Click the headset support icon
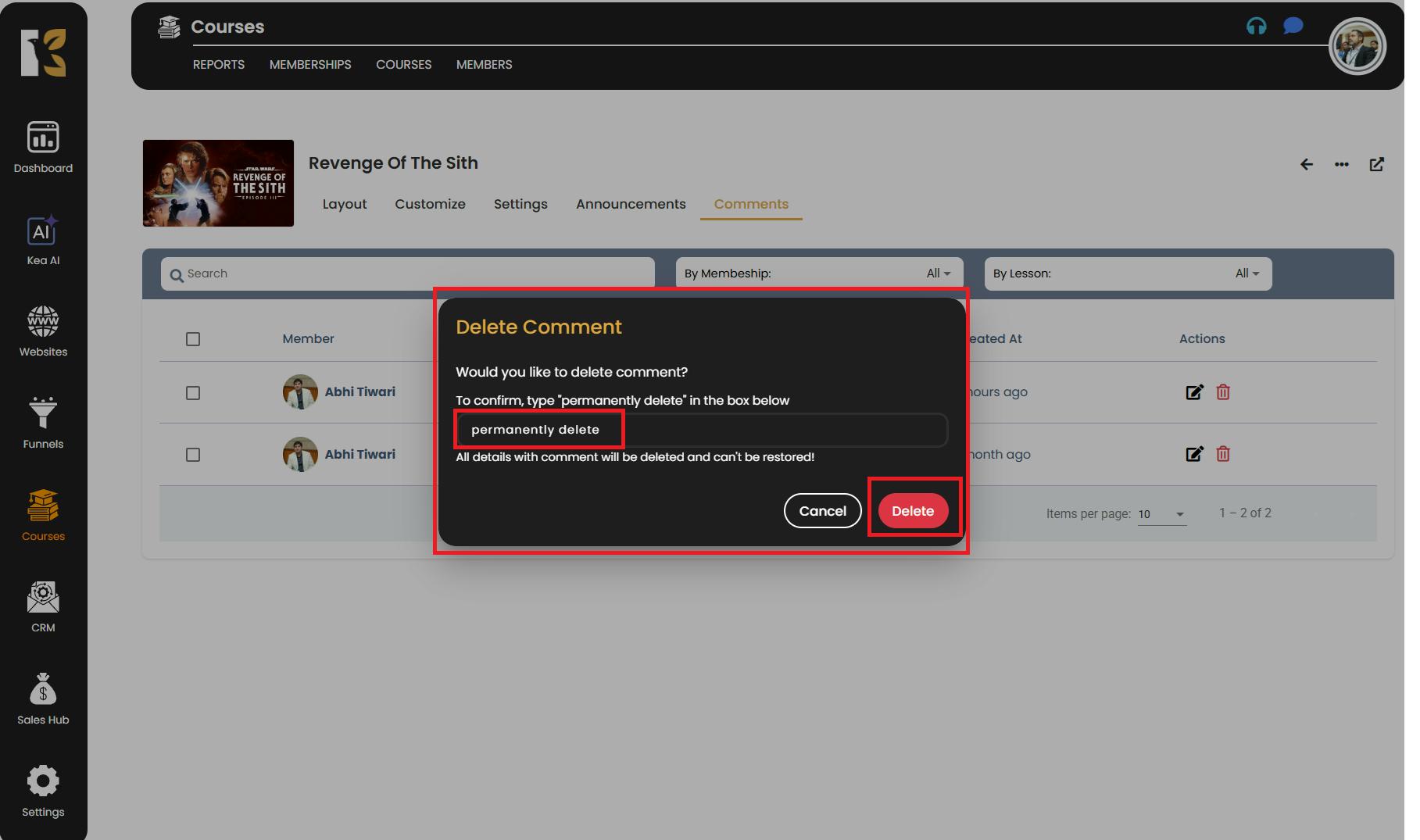Image resolution: width=1420 pixels, height=840 pixels. coord(1256,27)
